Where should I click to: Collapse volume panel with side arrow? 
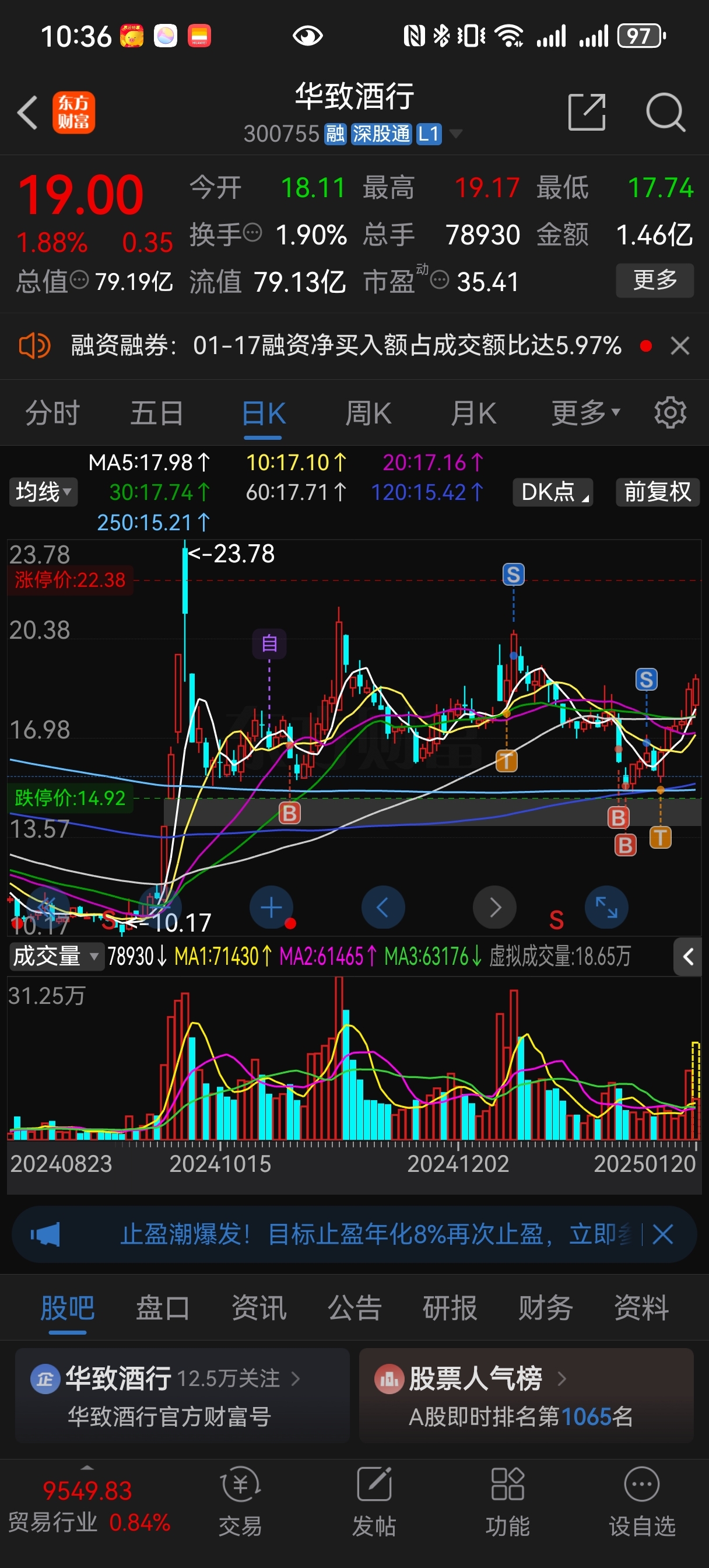tap(687, 957)
